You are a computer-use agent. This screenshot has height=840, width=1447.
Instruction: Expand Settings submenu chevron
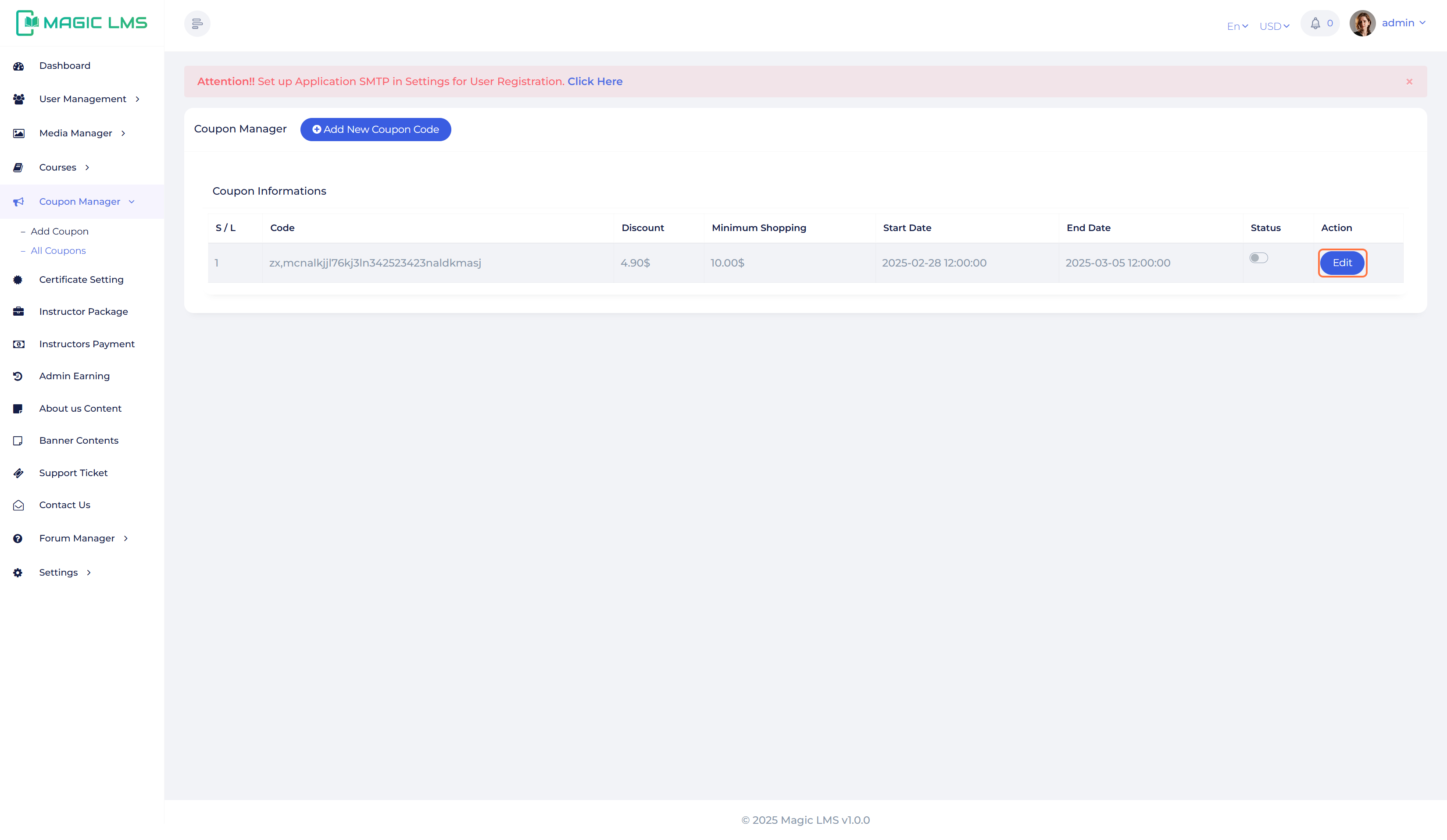pos(89,573)
